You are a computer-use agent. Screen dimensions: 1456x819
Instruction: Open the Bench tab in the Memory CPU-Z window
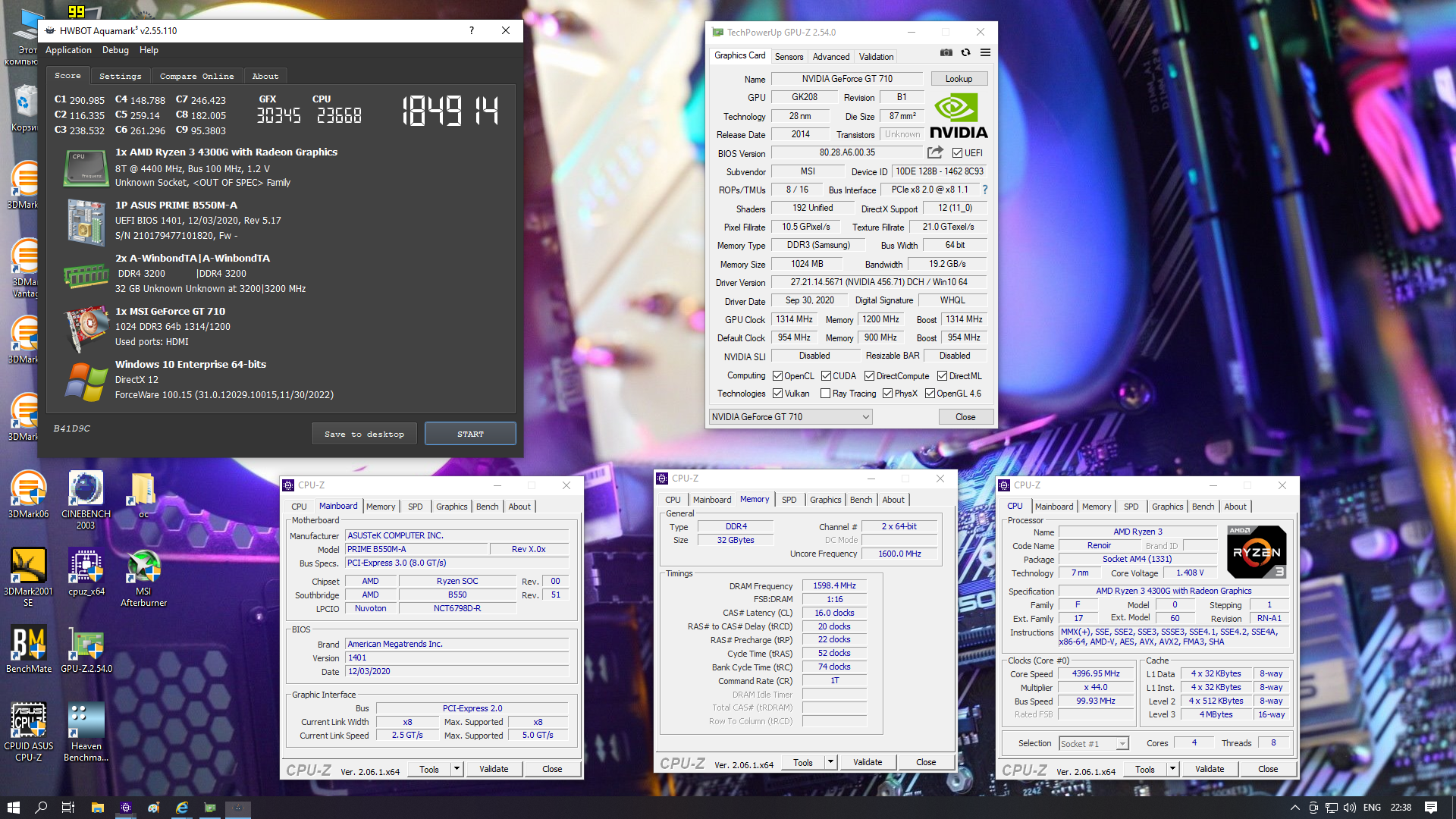tap(861, 500)
